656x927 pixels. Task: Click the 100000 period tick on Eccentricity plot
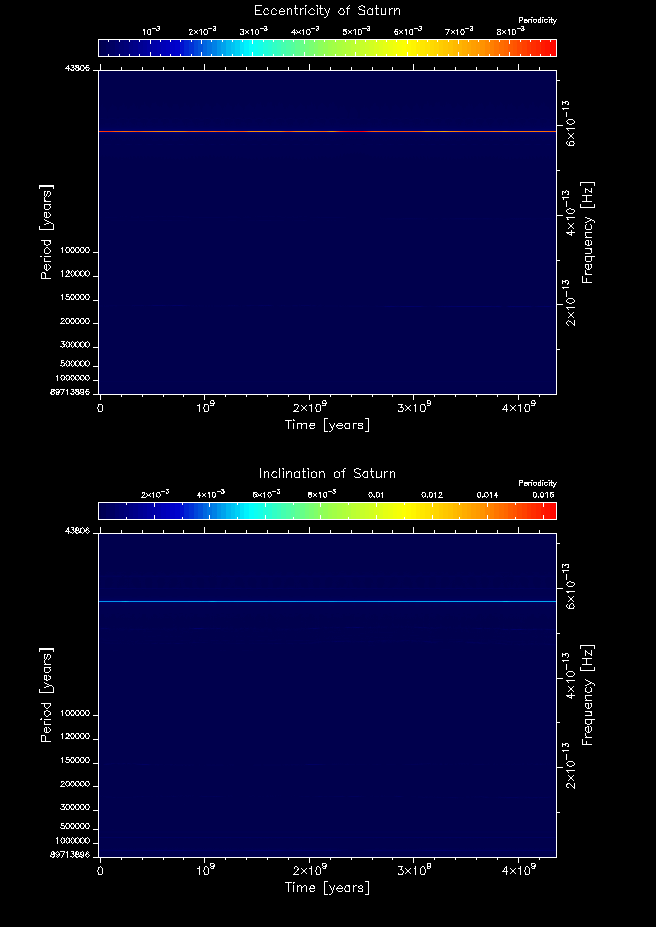(75, 250)
